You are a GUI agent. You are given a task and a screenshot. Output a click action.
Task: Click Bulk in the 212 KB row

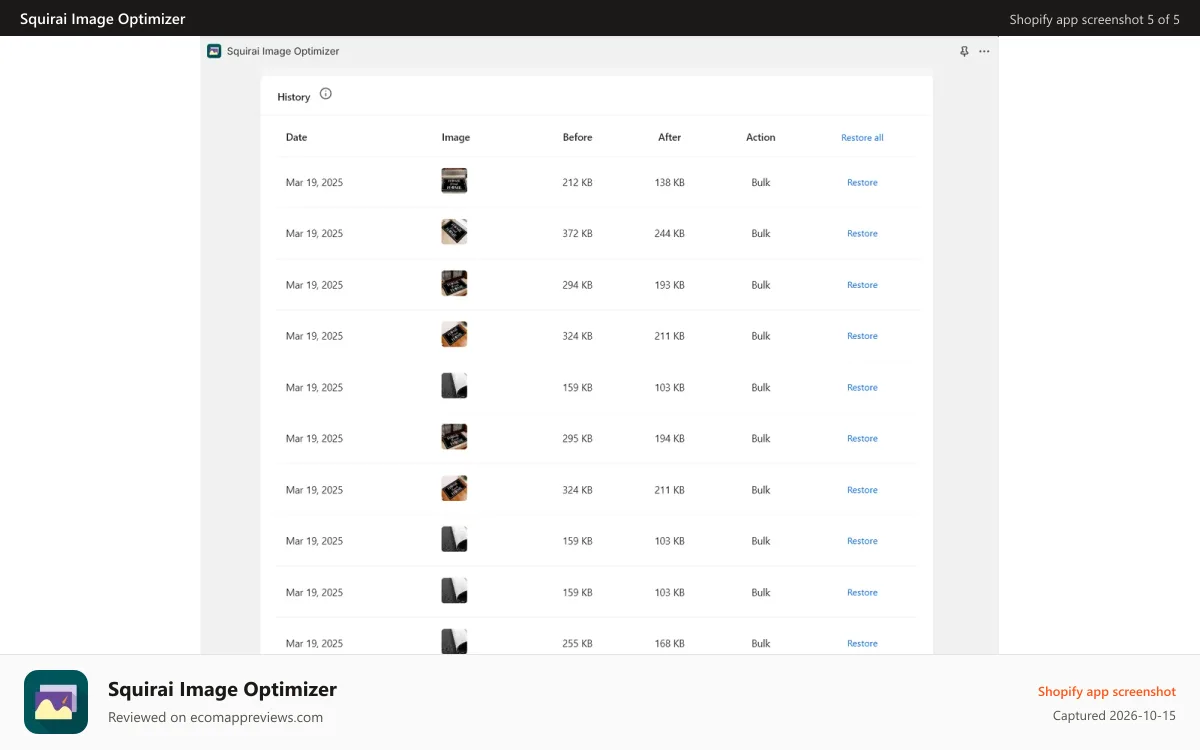coord(761,183)
